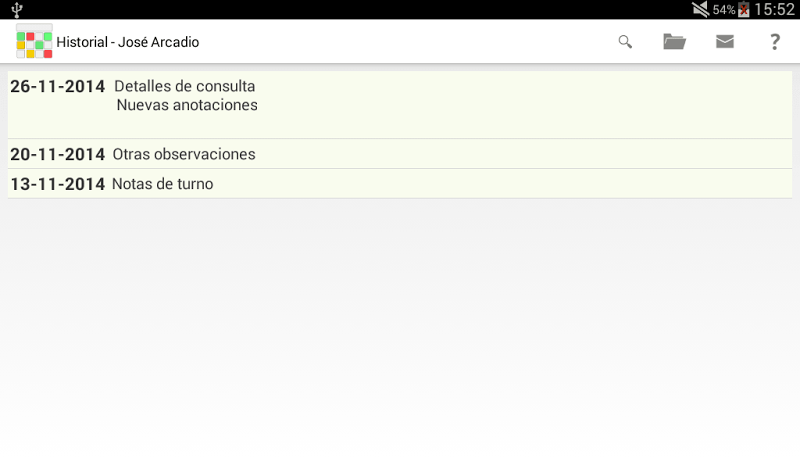This screenshot has width=800, height=469.
Task: Tap empty area below history list
Action: pos(400,330)
